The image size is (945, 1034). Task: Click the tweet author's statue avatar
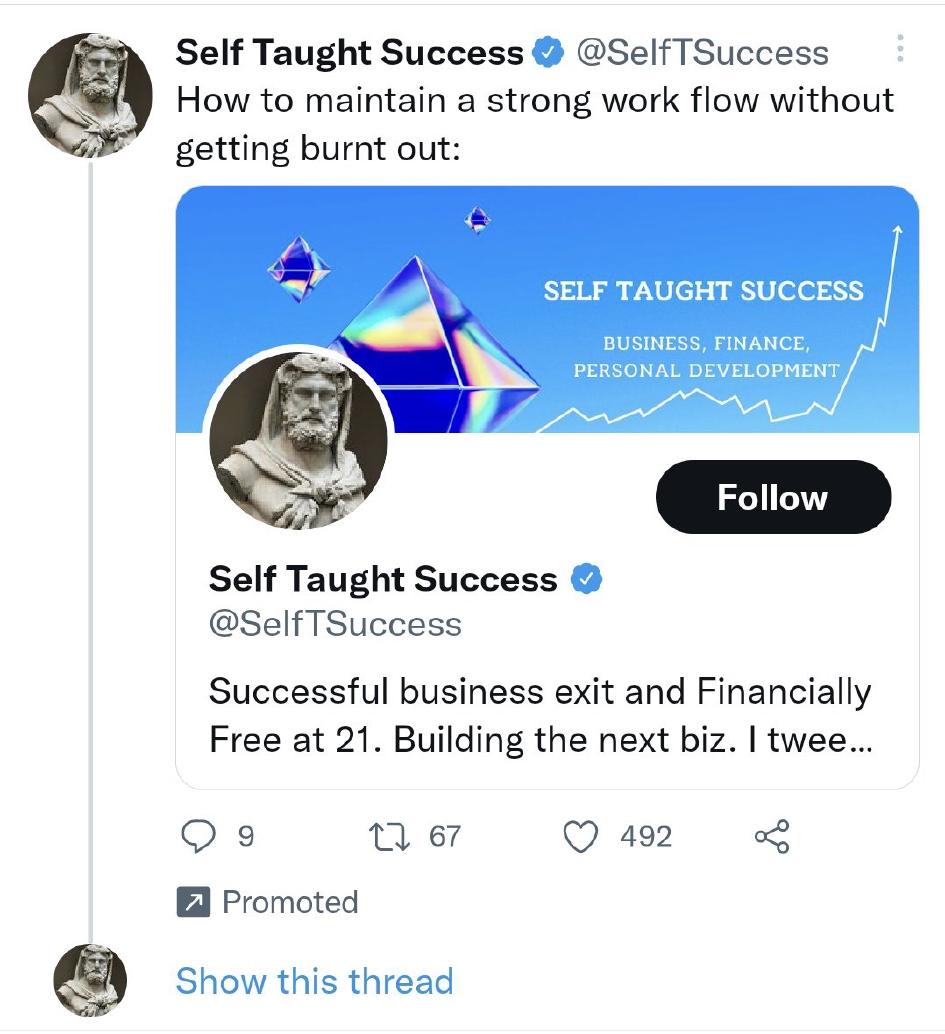click(x=89, y=94)
